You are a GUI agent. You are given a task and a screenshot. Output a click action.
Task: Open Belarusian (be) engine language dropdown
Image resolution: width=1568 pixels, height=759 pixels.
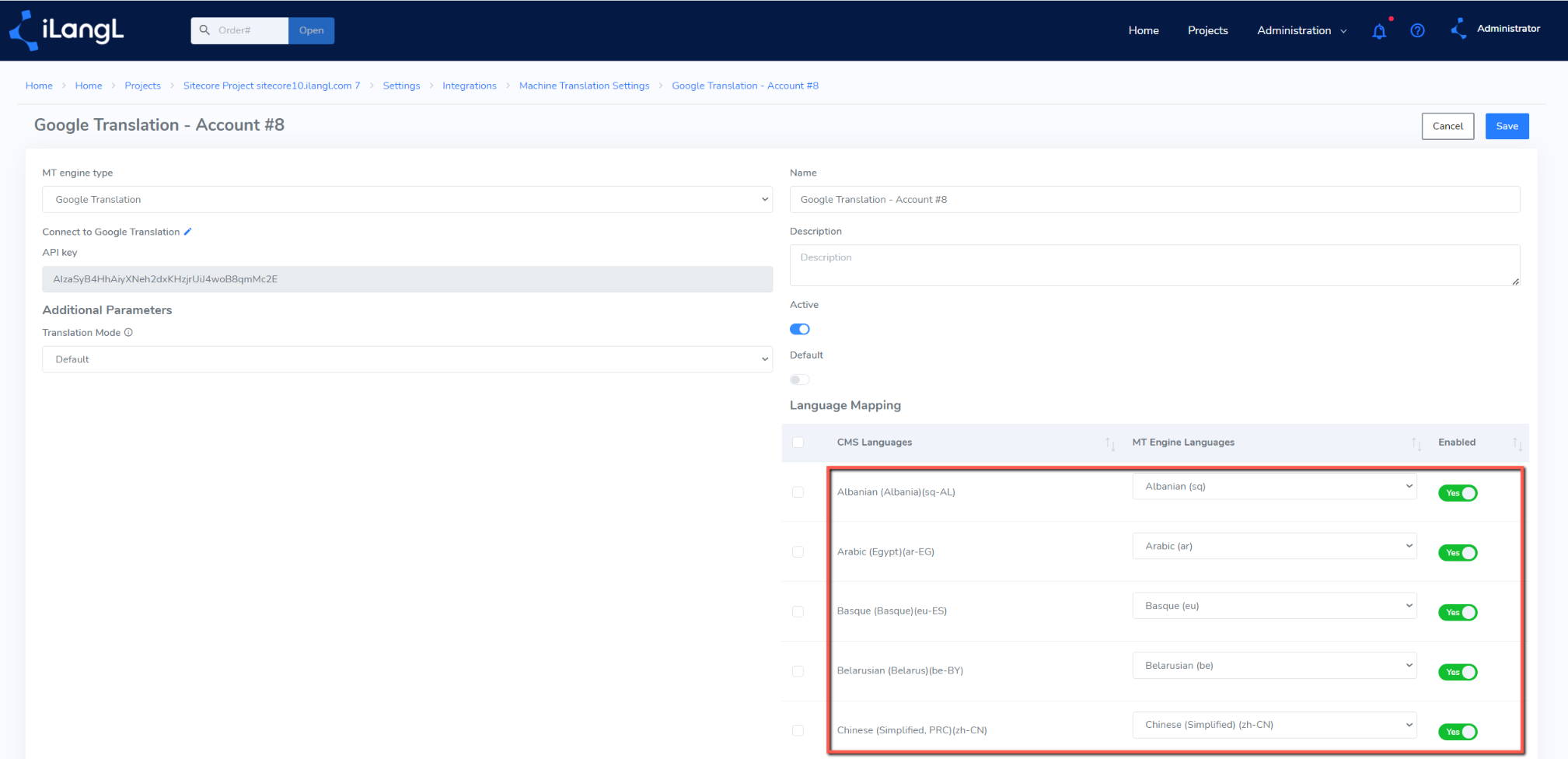(x=1274, y=665)
